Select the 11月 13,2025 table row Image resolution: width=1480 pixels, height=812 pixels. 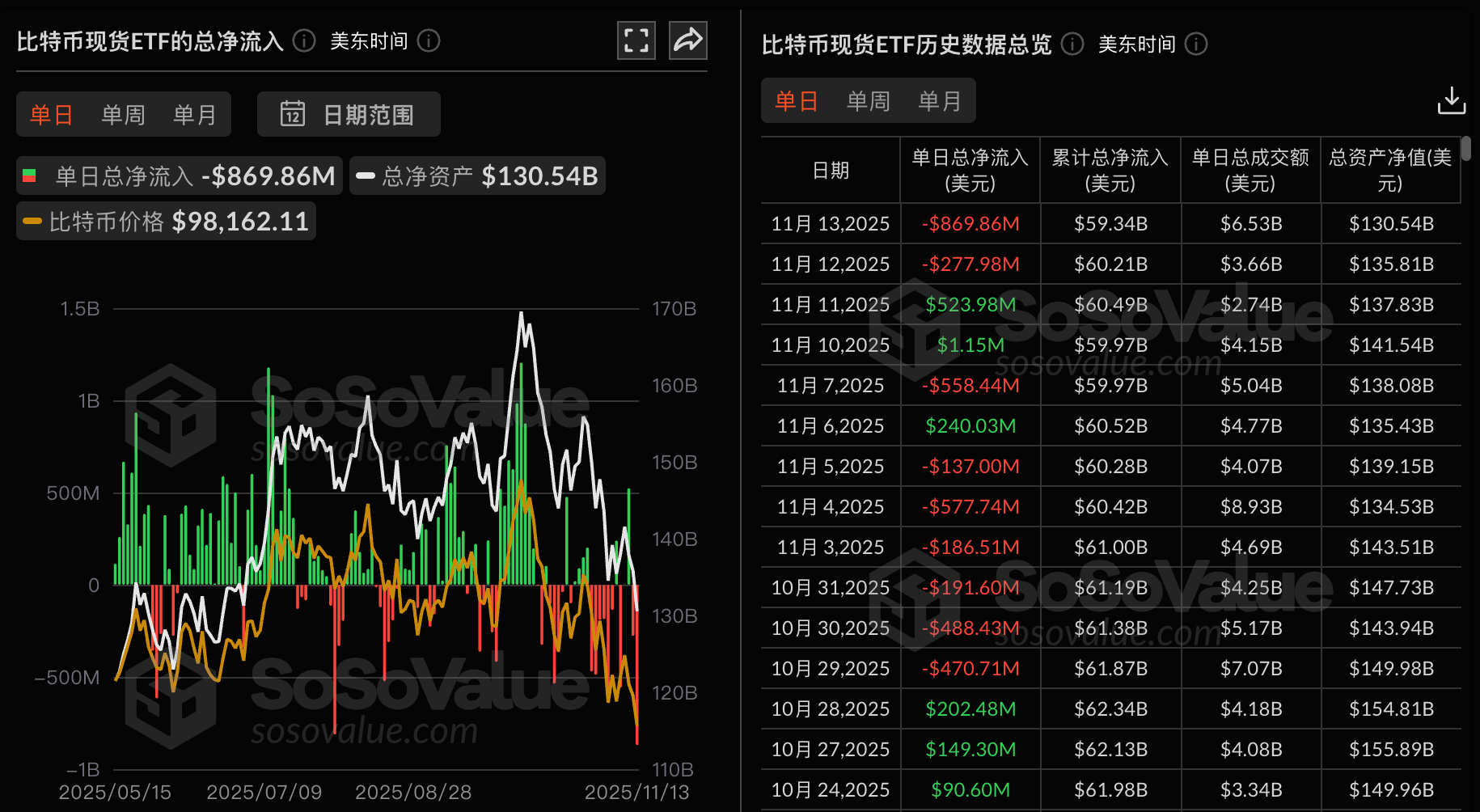tap(830, 223)
